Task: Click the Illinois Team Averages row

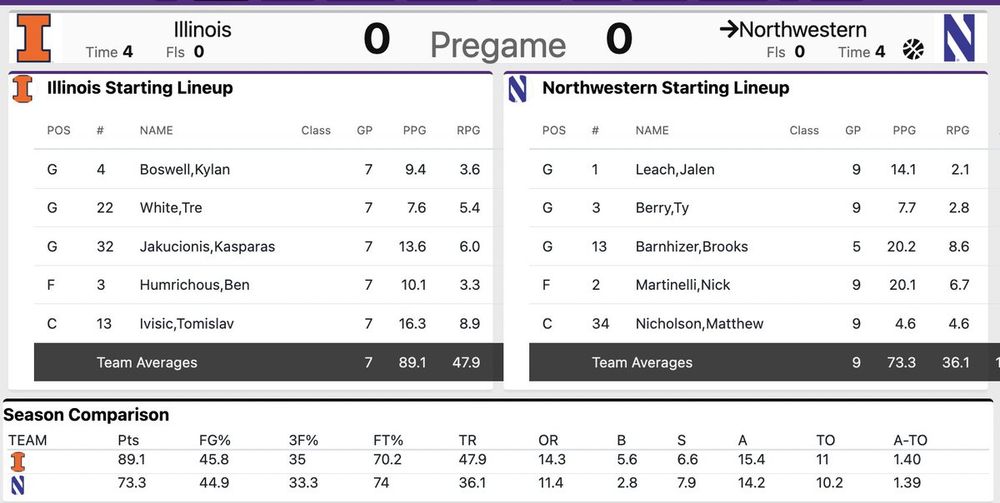Action: [x=147, y=362]
